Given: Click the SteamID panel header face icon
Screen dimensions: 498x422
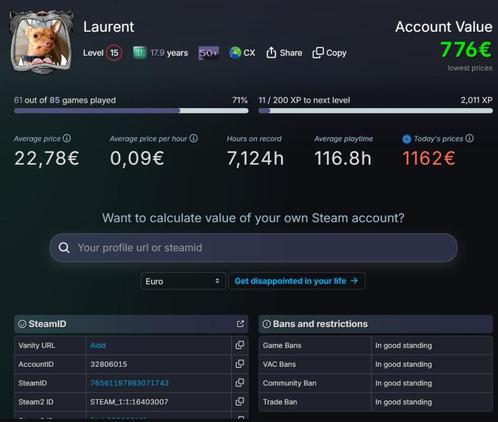Looking at the screenshot, I should [22, 324].
